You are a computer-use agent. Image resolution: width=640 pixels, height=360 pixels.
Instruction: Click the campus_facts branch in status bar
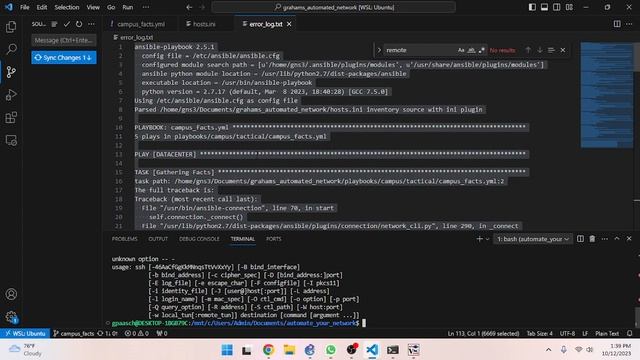click(x=73, y=333)
